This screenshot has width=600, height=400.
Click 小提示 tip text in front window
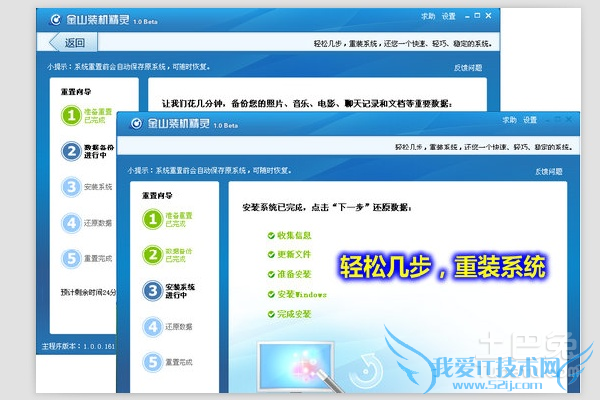(x=209, y=170)
